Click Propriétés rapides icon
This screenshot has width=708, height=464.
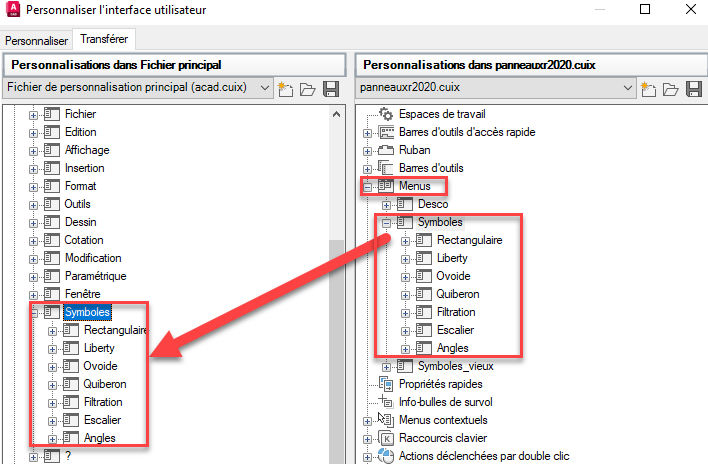pos(386,384)
